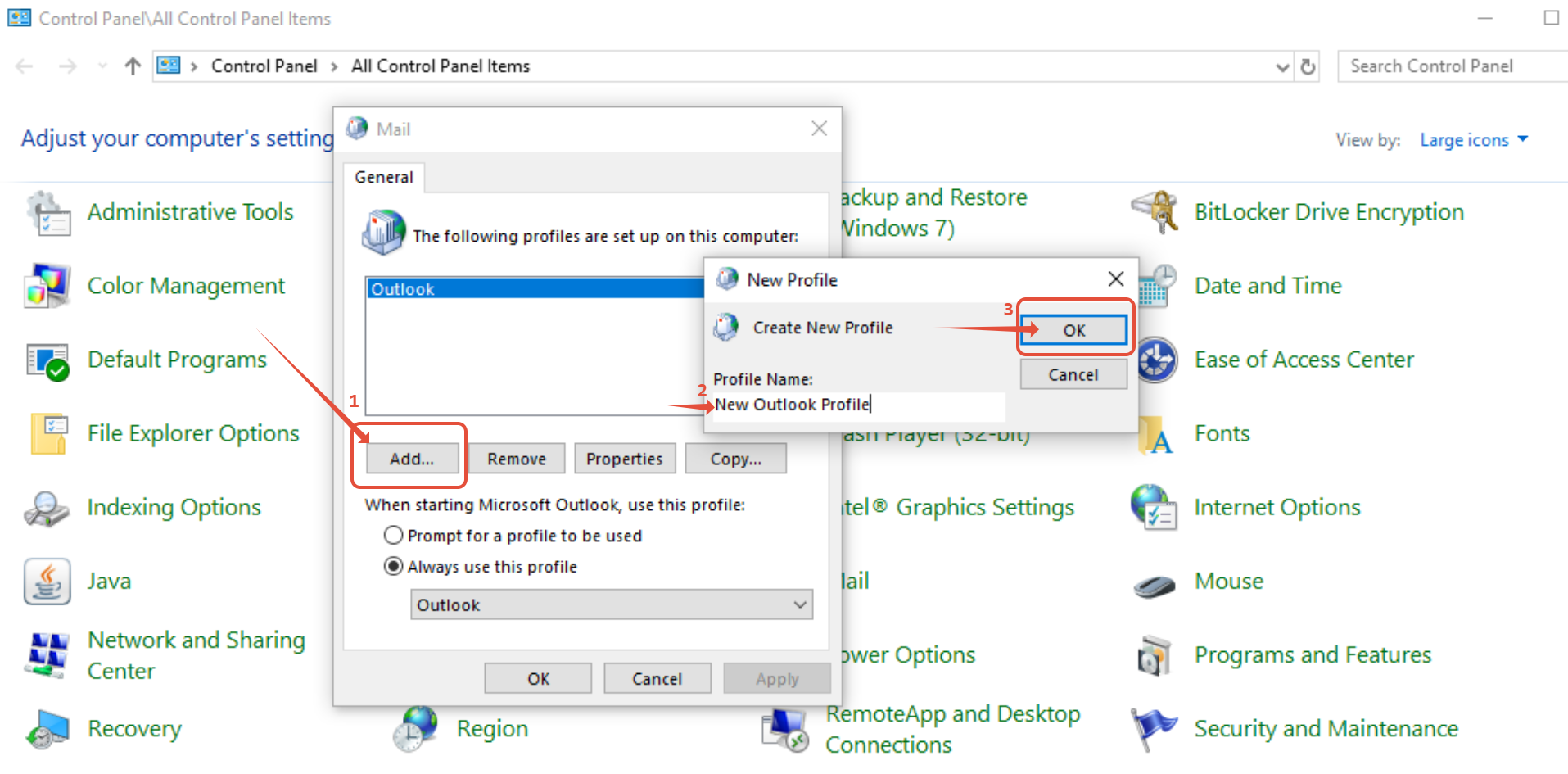
Task: Open the Date and Time icon
Action: pos(1156,286)
